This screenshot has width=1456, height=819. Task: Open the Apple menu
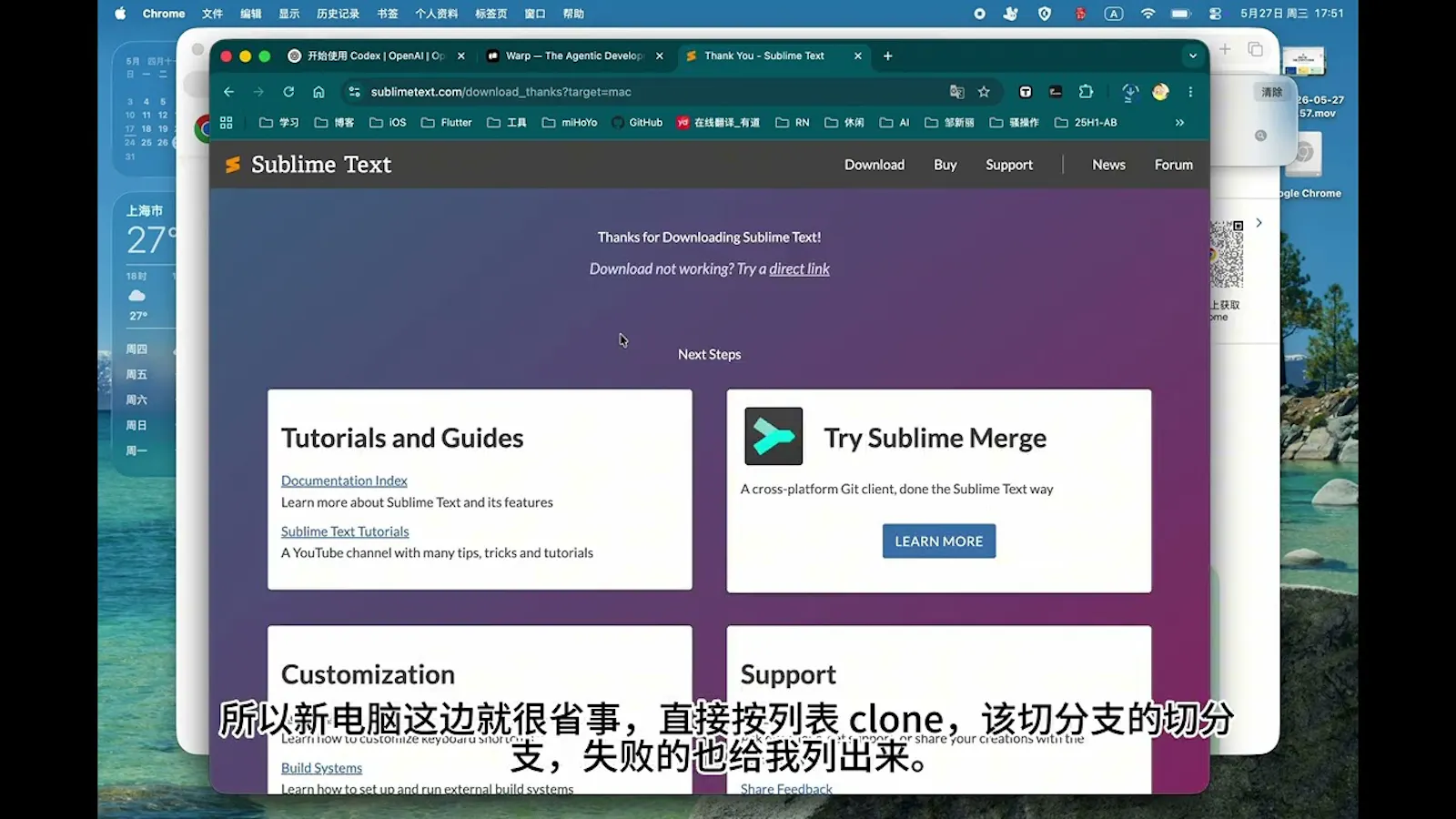(120, 14)
